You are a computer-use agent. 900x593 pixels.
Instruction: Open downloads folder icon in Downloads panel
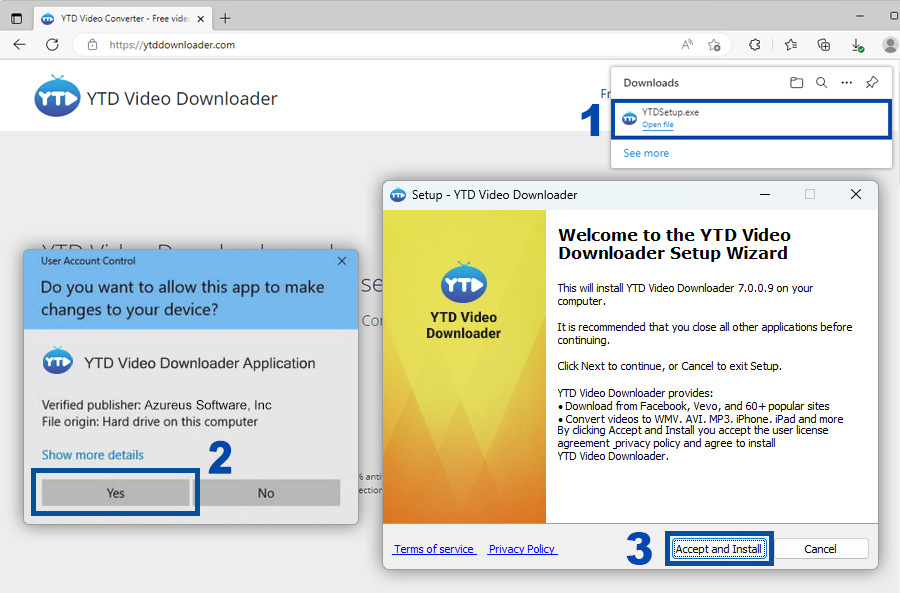tap(796, 83)
